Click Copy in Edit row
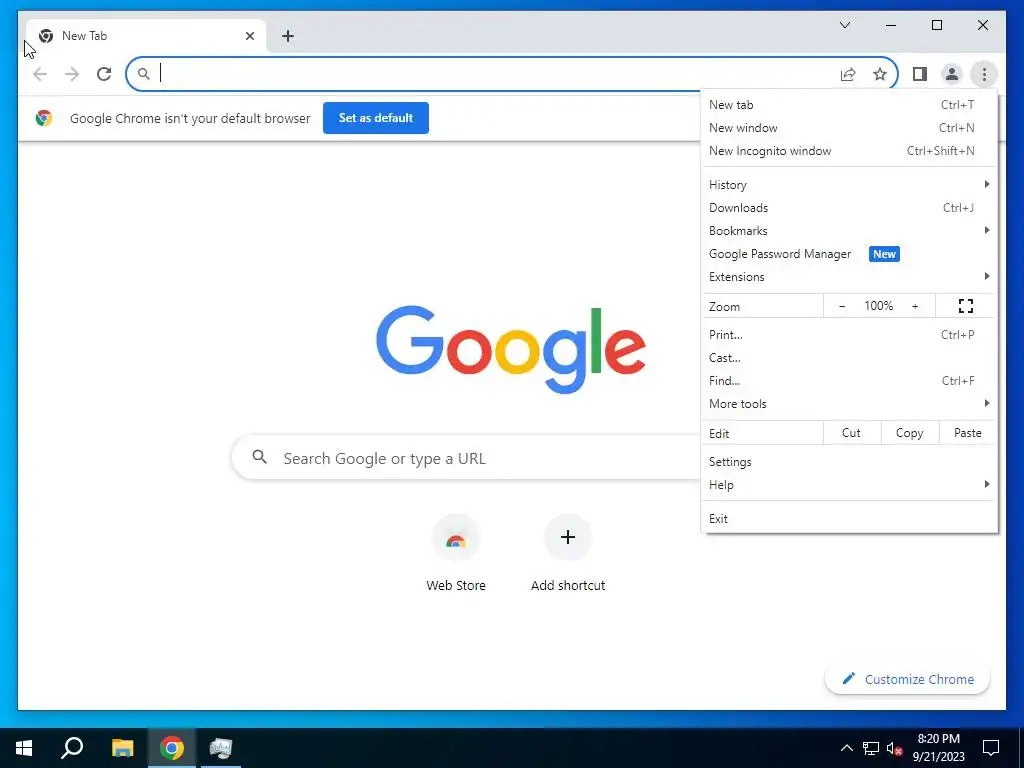The image size is (1024, 768). coord(910,433)
